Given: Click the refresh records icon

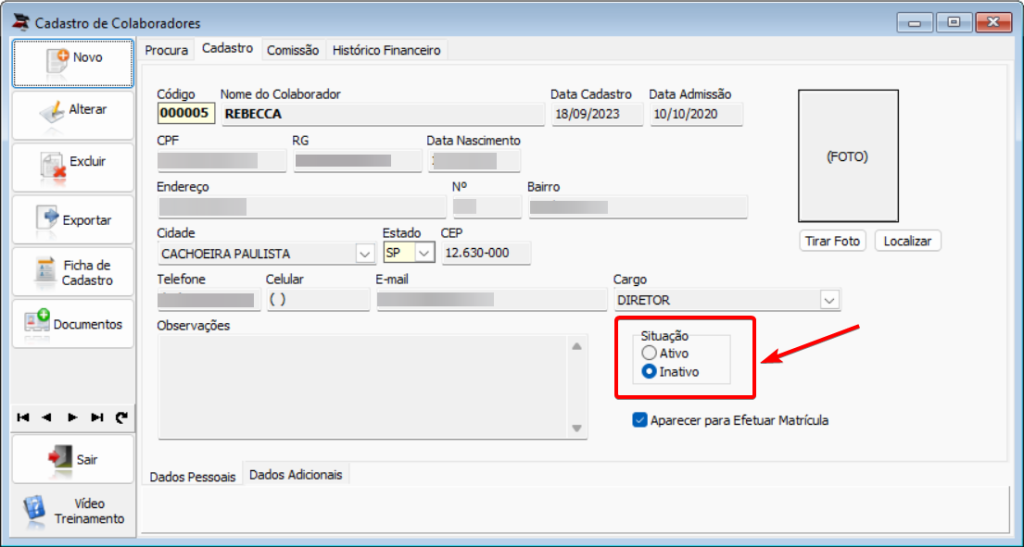Looking at the screenshot, I should pyautogui.click(x=121, y=418).
